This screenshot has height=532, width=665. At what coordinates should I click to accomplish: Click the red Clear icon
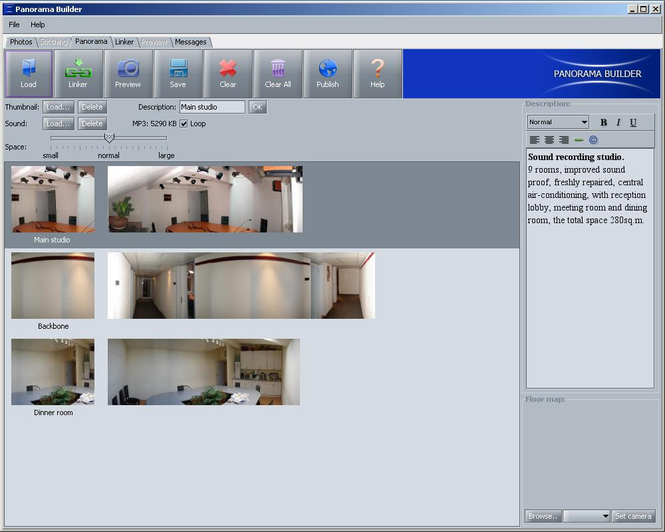[228, 74]
